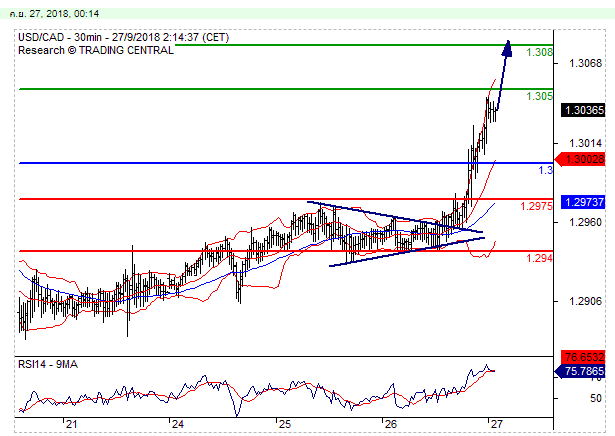Click the blue pivot label '1.3'
The width and height of the screenshot is (615, 436).
[x=546, y=171]
